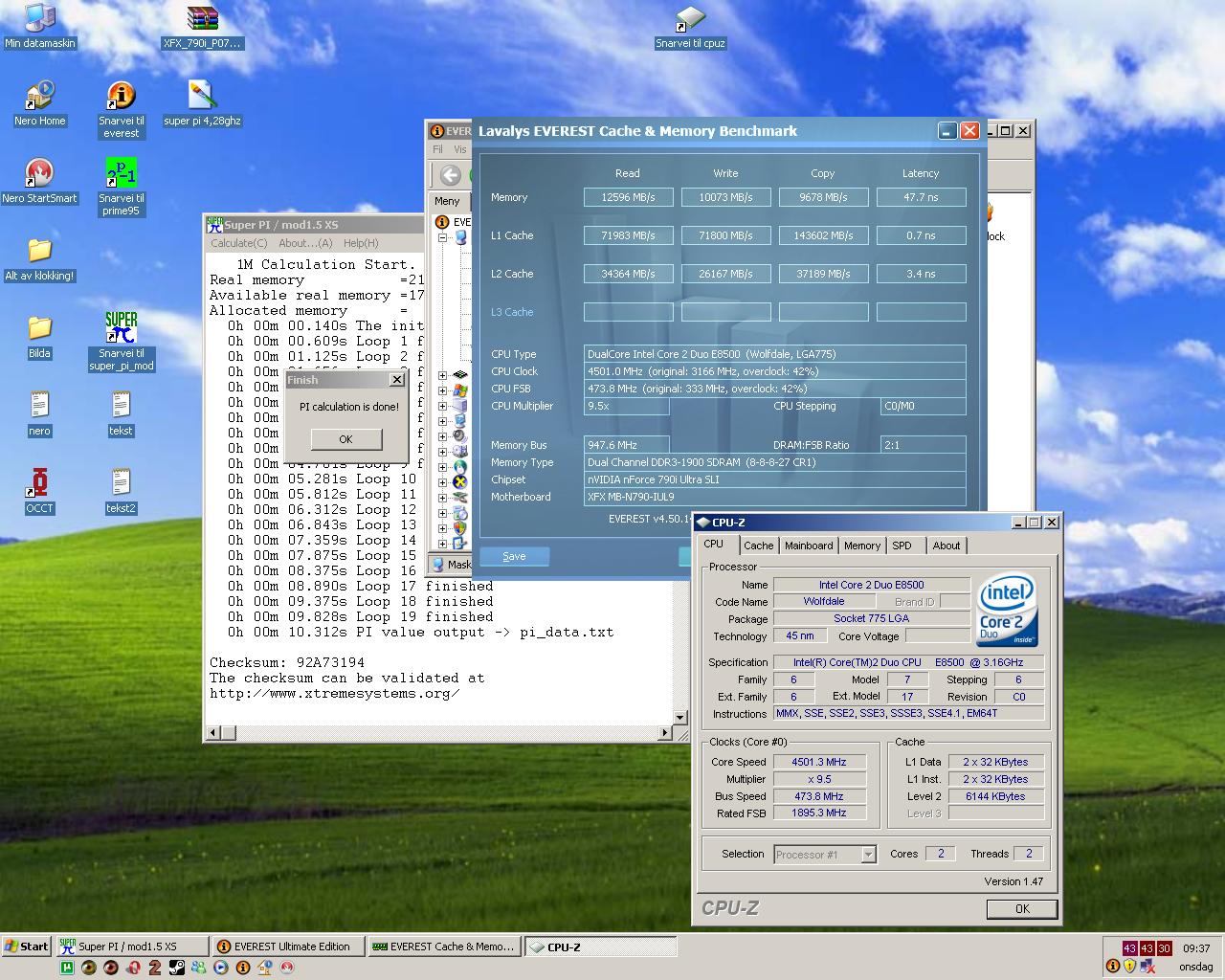Screen dimensions: 1225x980
Task: Click the Start button on taskbar
Action: [27, 947]
